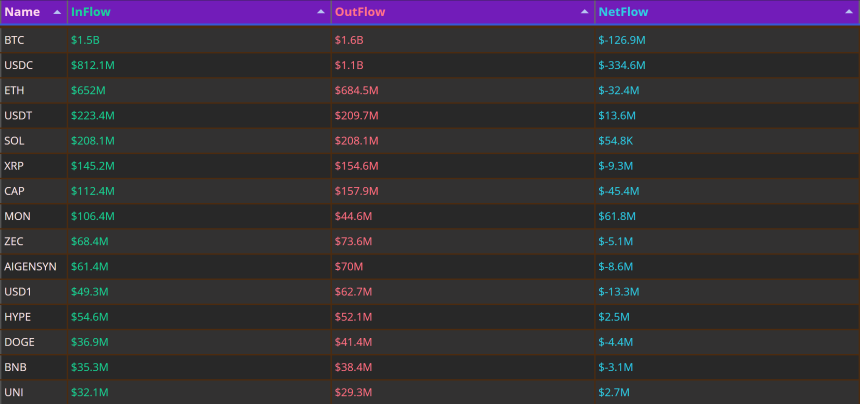Click DOGE outflow $41.4M

[x=354, y=343]
